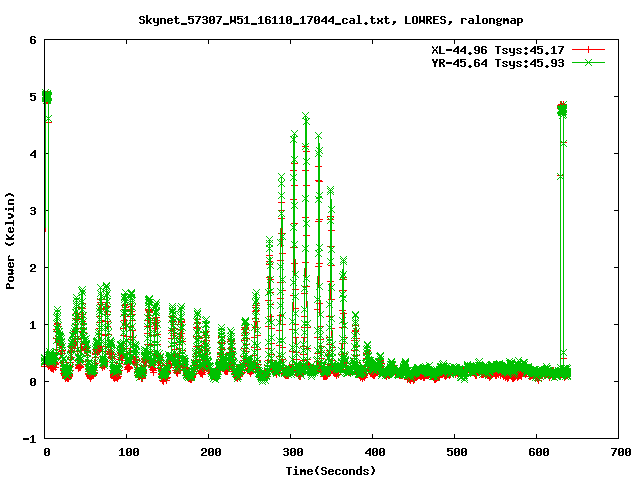Click the y-axis tick label 3

click(33, 211)
